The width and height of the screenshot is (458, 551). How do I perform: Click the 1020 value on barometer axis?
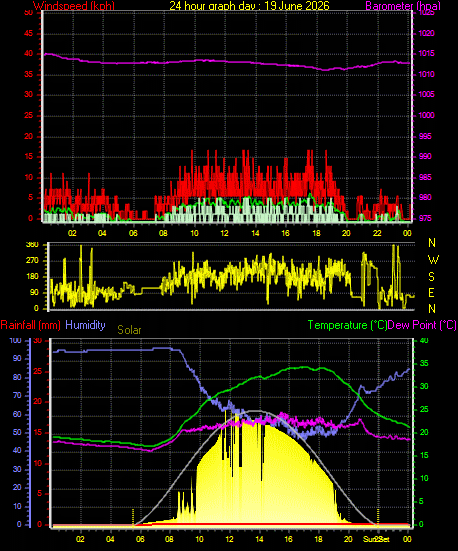coord(427,33)
